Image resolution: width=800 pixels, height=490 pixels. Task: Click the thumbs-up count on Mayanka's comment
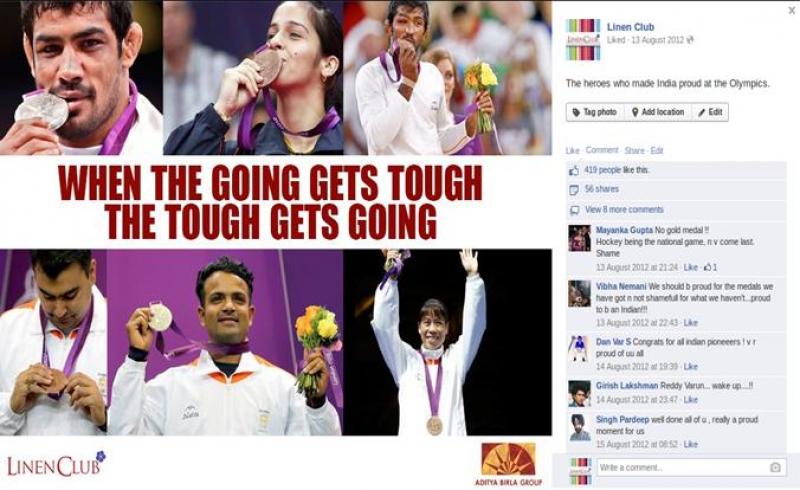711,267
